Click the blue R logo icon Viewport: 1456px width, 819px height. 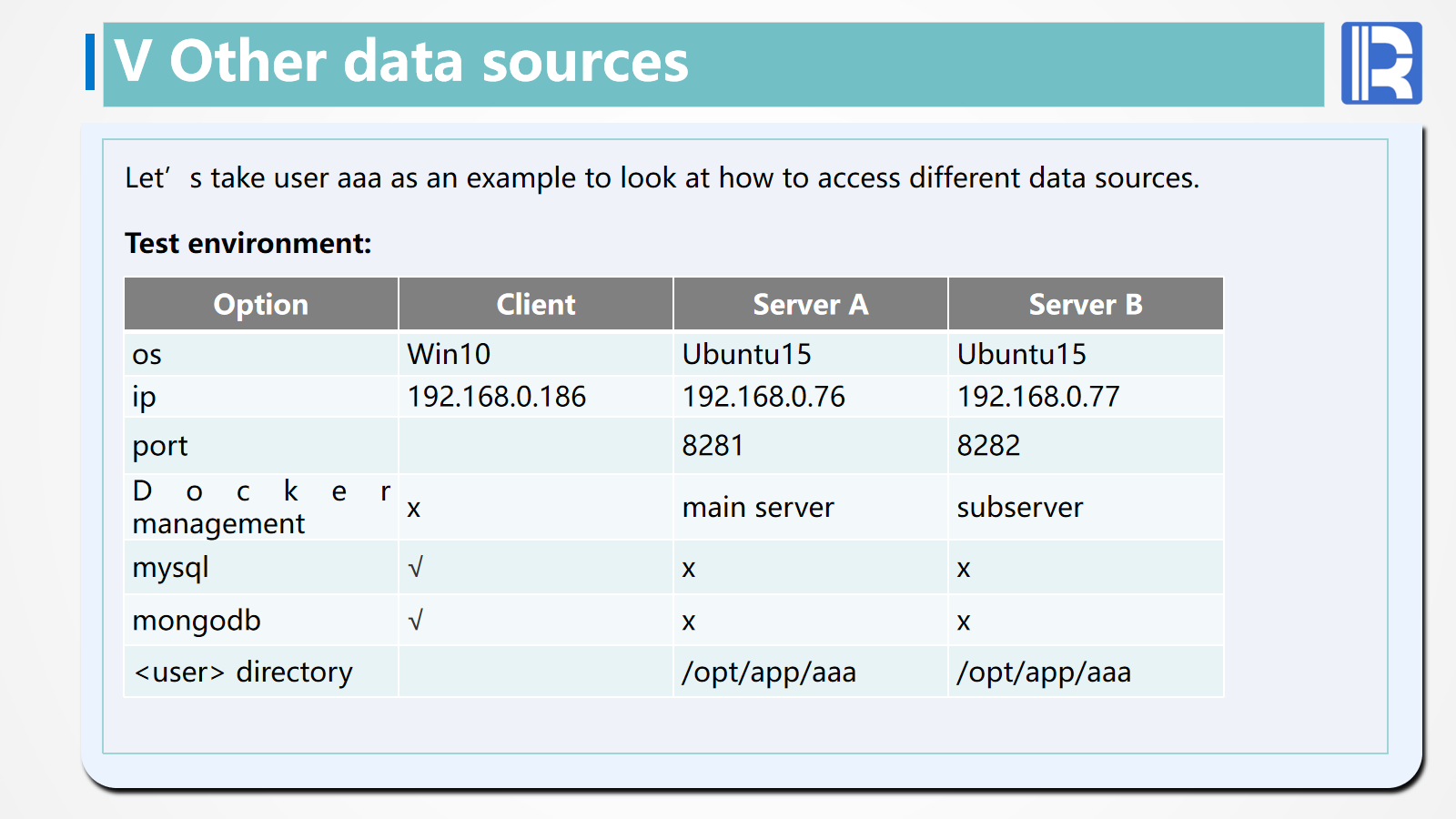click(x=1380, y=63)
